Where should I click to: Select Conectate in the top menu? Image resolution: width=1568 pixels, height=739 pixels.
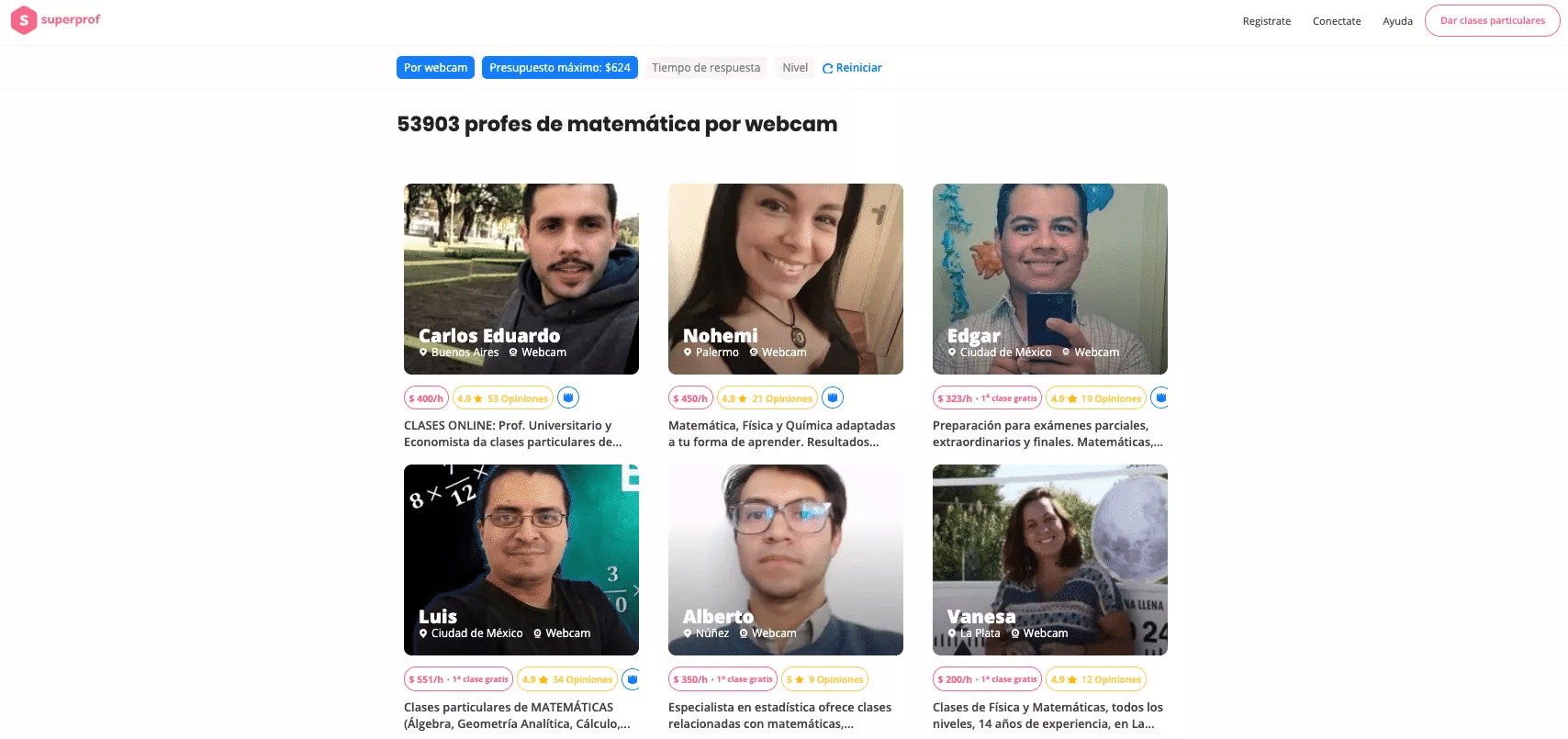click(1337, 20)
